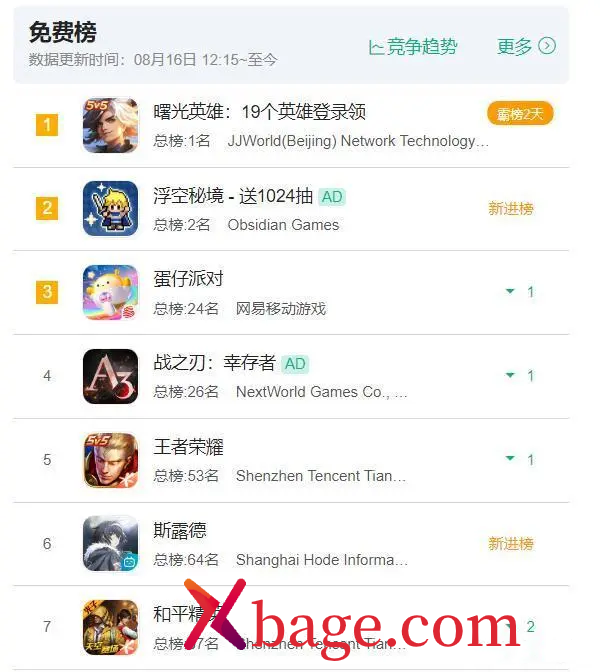The width and height of the screenshot is (600, 672).
Task: Select the 蛋仔派对 app icon
Action: (110, 292)
